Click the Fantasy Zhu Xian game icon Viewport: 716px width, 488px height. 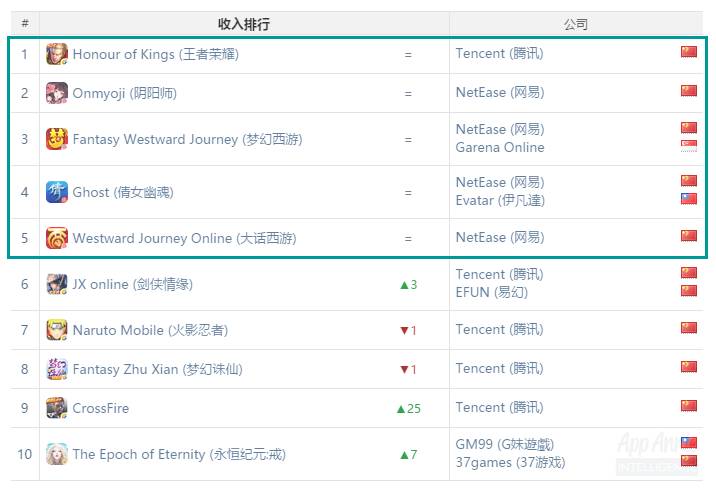click(57, 369)
